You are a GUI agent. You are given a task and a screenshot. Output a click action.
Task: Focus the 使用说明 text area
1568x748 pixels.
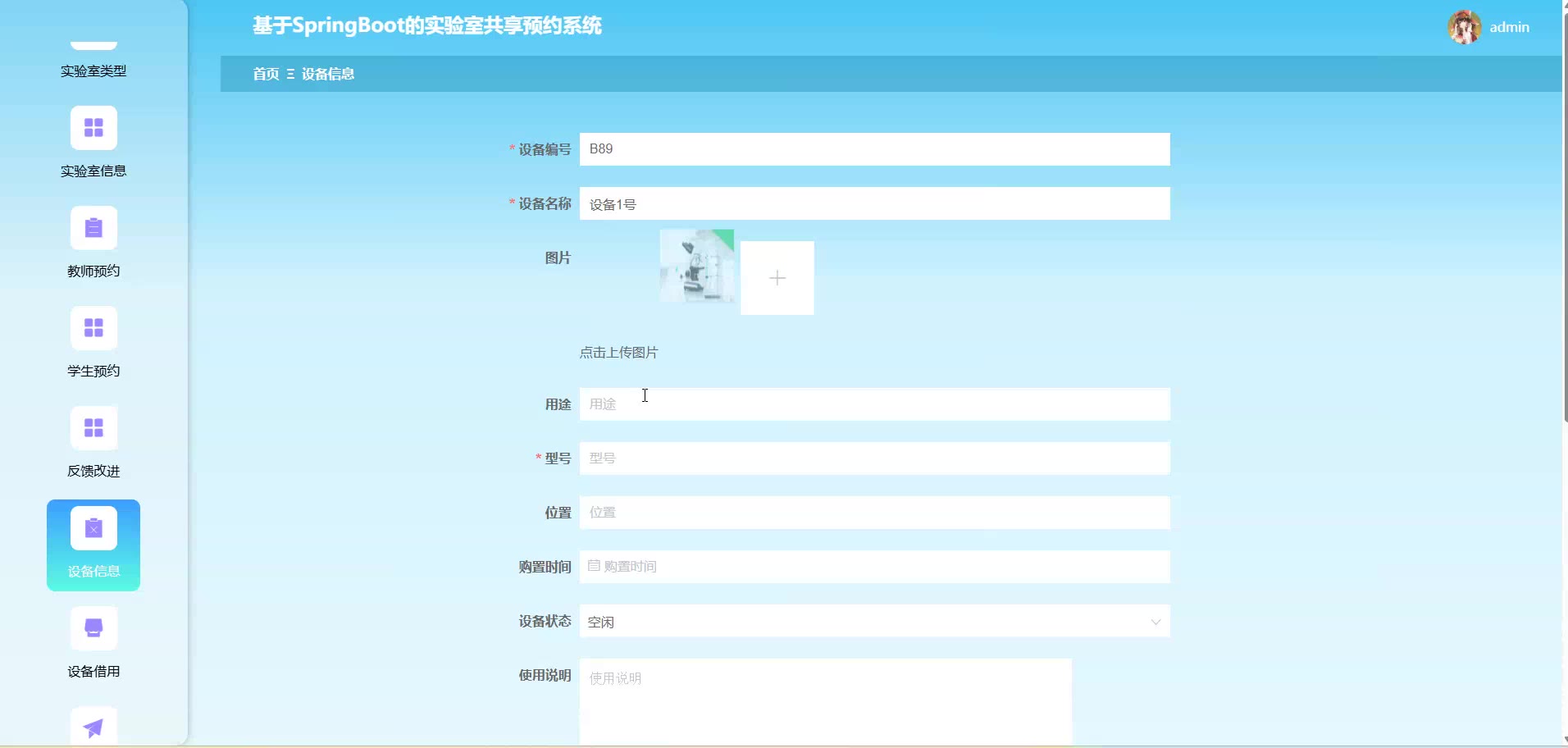point(825,702)
